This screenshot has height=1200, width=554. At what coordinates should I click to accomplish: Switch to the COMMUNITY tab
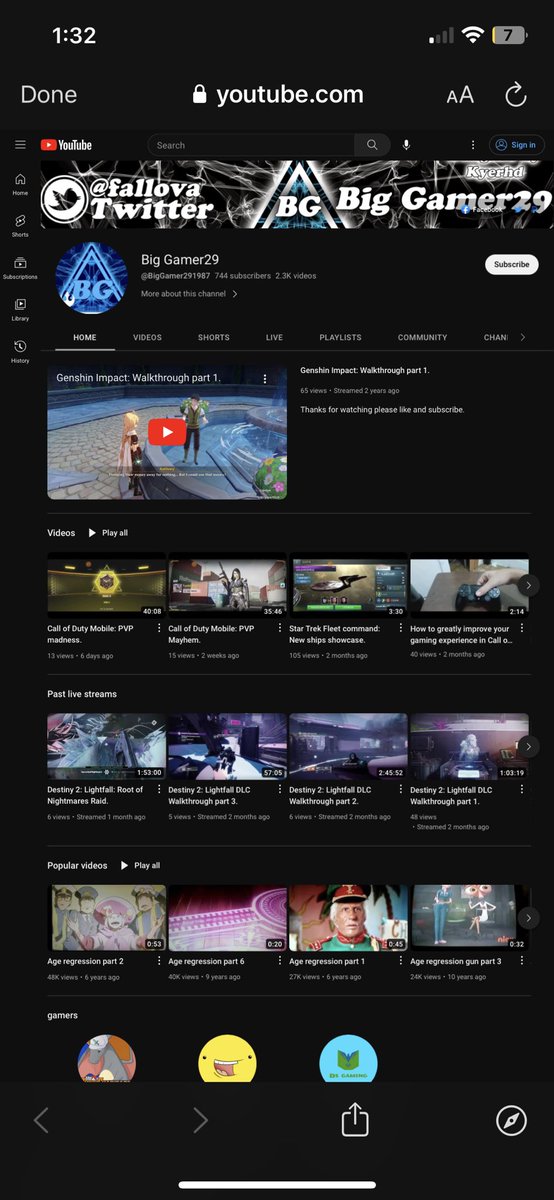422,338
